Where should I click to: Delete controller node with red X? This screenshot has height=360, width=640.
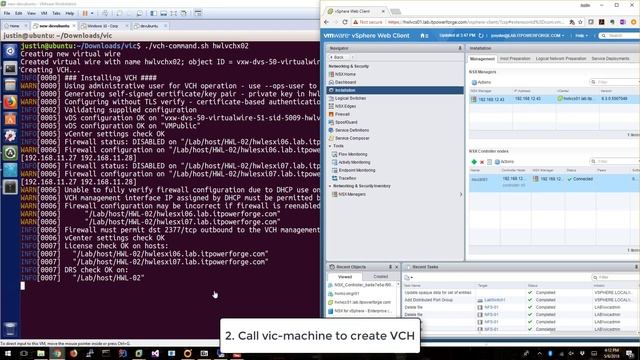482,162
